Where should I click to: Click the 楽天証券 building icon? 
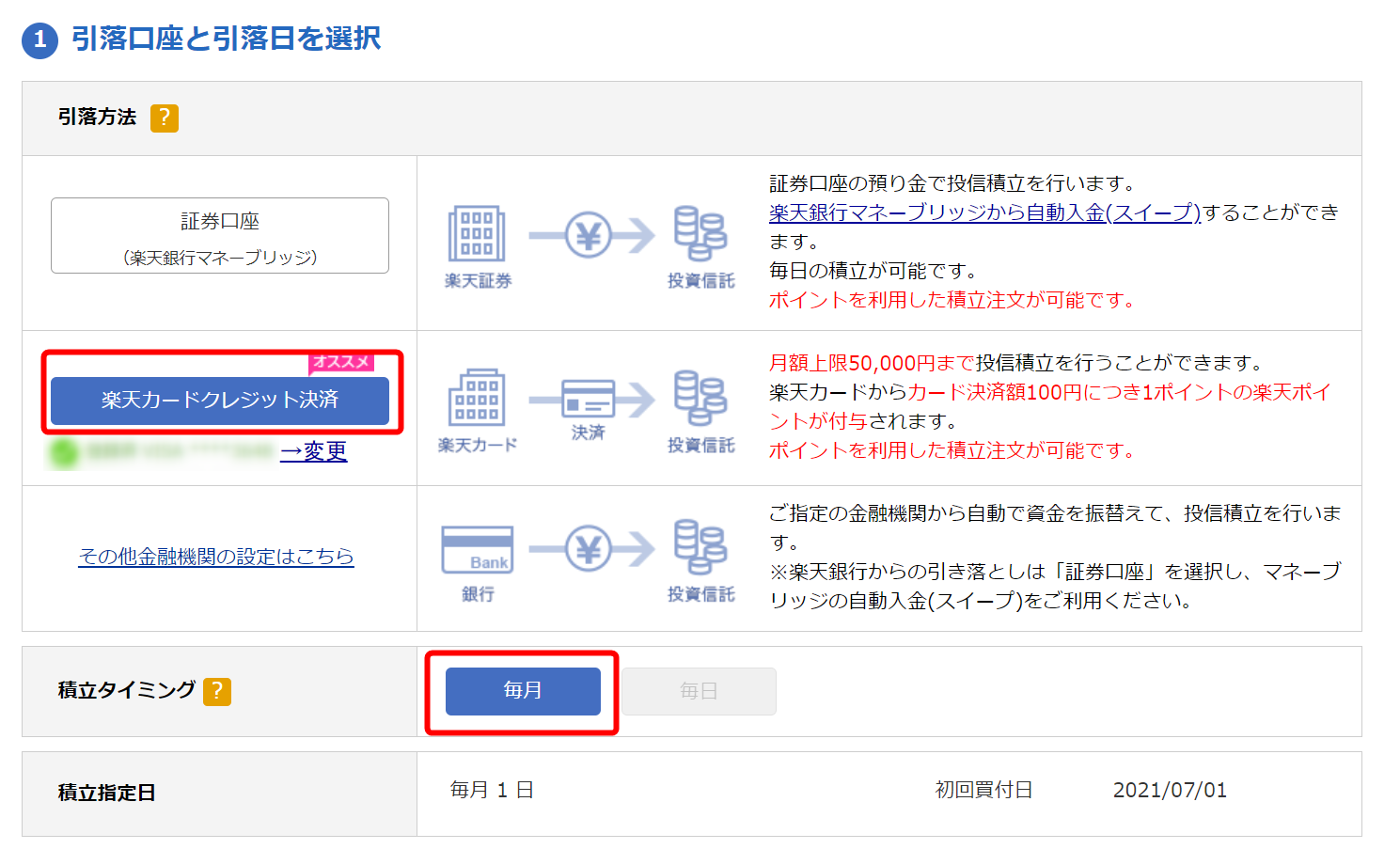click(x=477, y=233)
